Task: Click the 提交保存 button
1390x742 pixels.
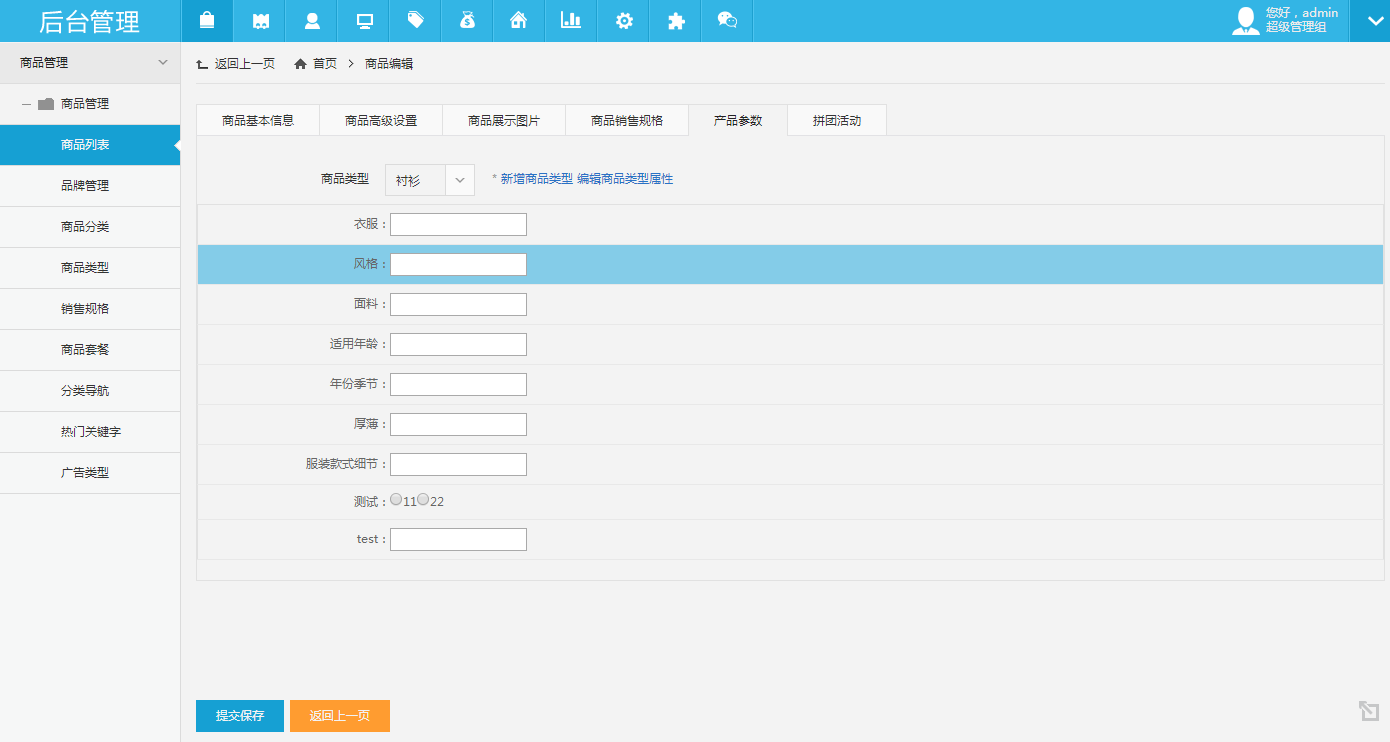Action: point(240,716)
